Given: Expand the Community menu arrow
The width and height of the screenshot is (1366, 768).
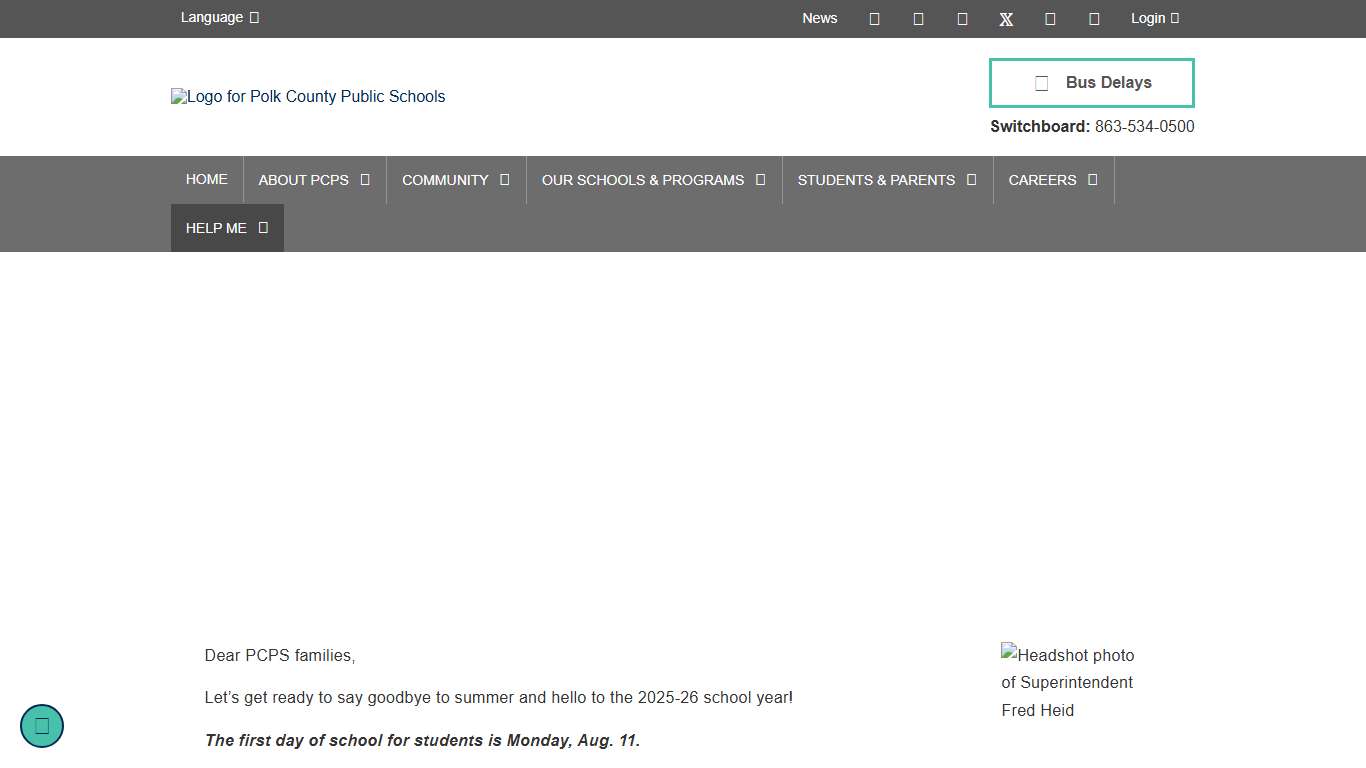Looking at the screenshot, I should [505, 180].
